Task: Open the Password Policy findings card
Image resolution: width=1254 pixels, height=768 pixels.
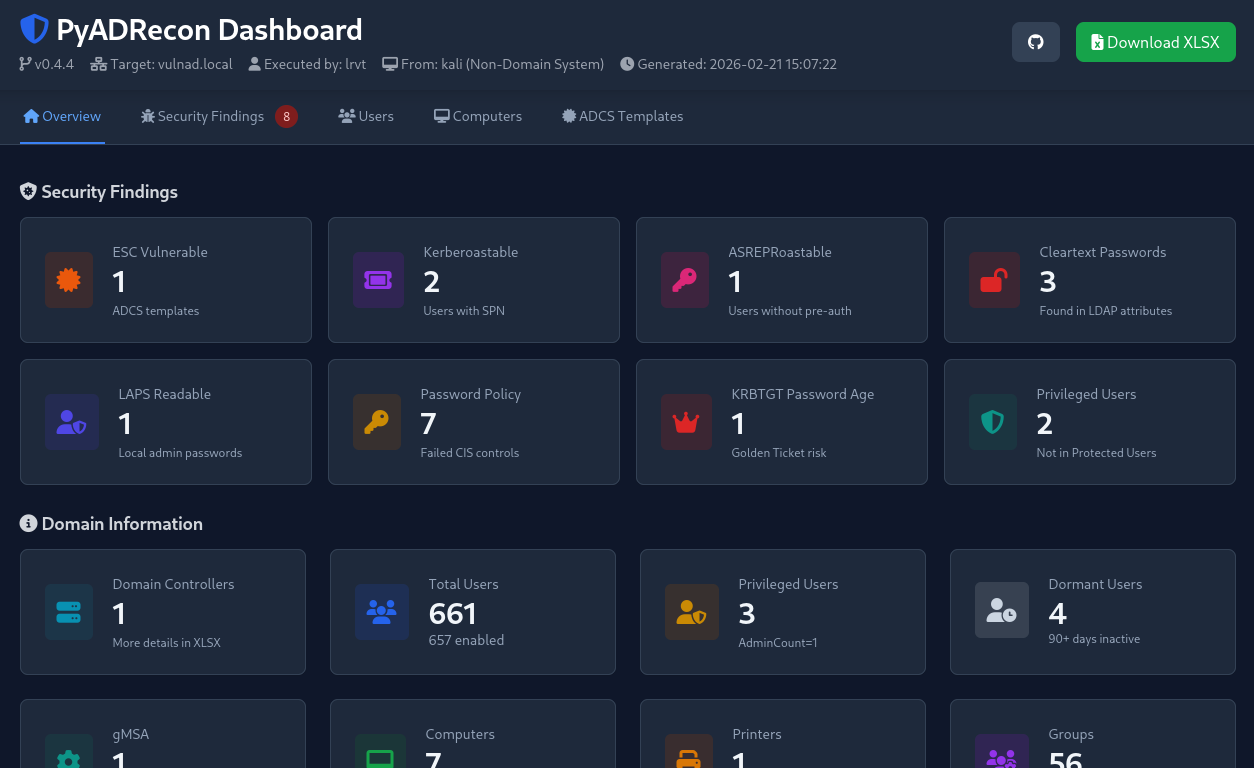Action: (474, 422)
